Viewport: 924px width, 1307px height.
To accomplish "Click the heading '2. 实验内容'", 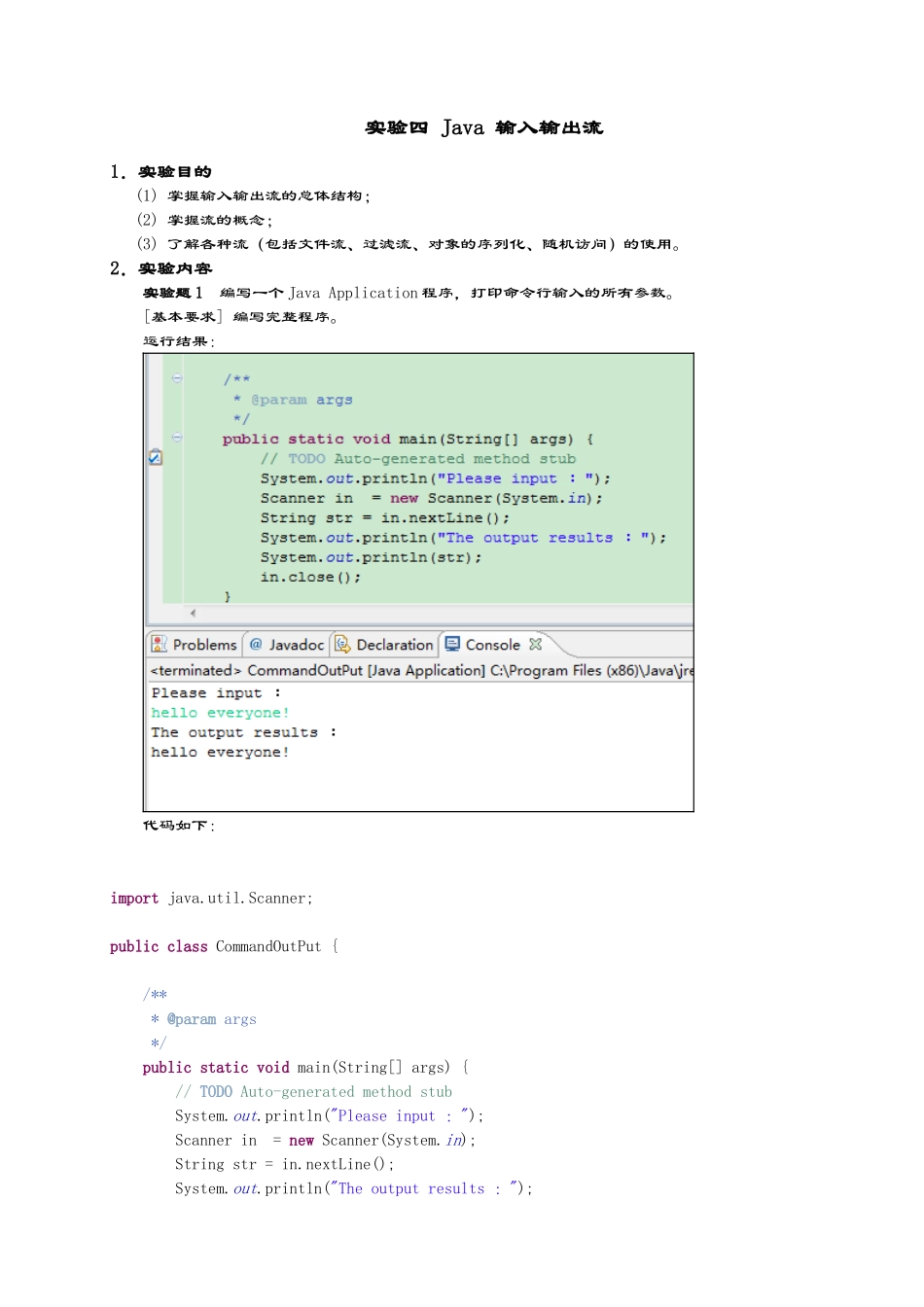I will point(160,268).
